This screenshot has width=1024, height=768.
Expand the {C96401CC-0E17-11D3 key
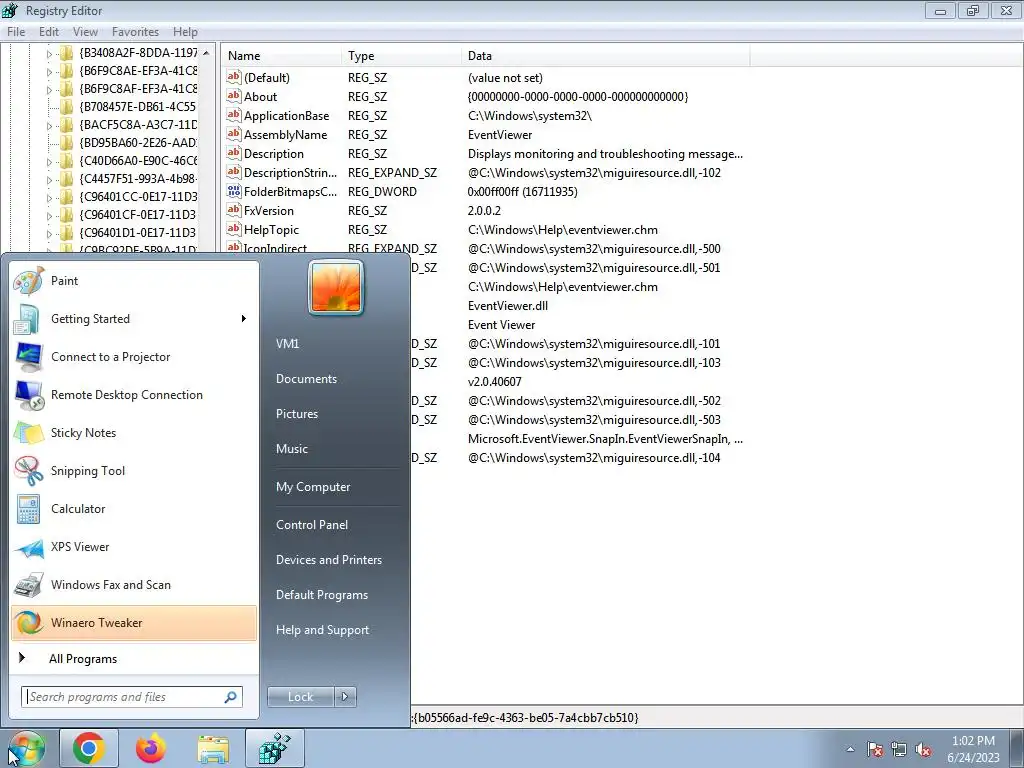[49, 197]
